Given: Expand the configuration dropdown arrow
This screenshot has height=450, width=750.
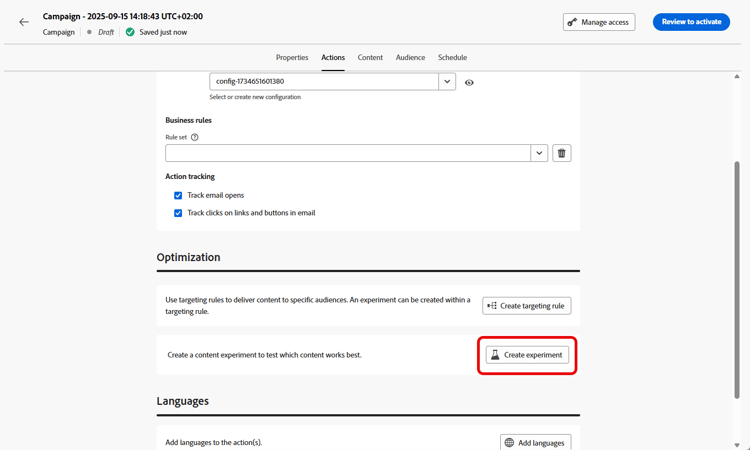Looking at the screenshot, I should 447,81.
